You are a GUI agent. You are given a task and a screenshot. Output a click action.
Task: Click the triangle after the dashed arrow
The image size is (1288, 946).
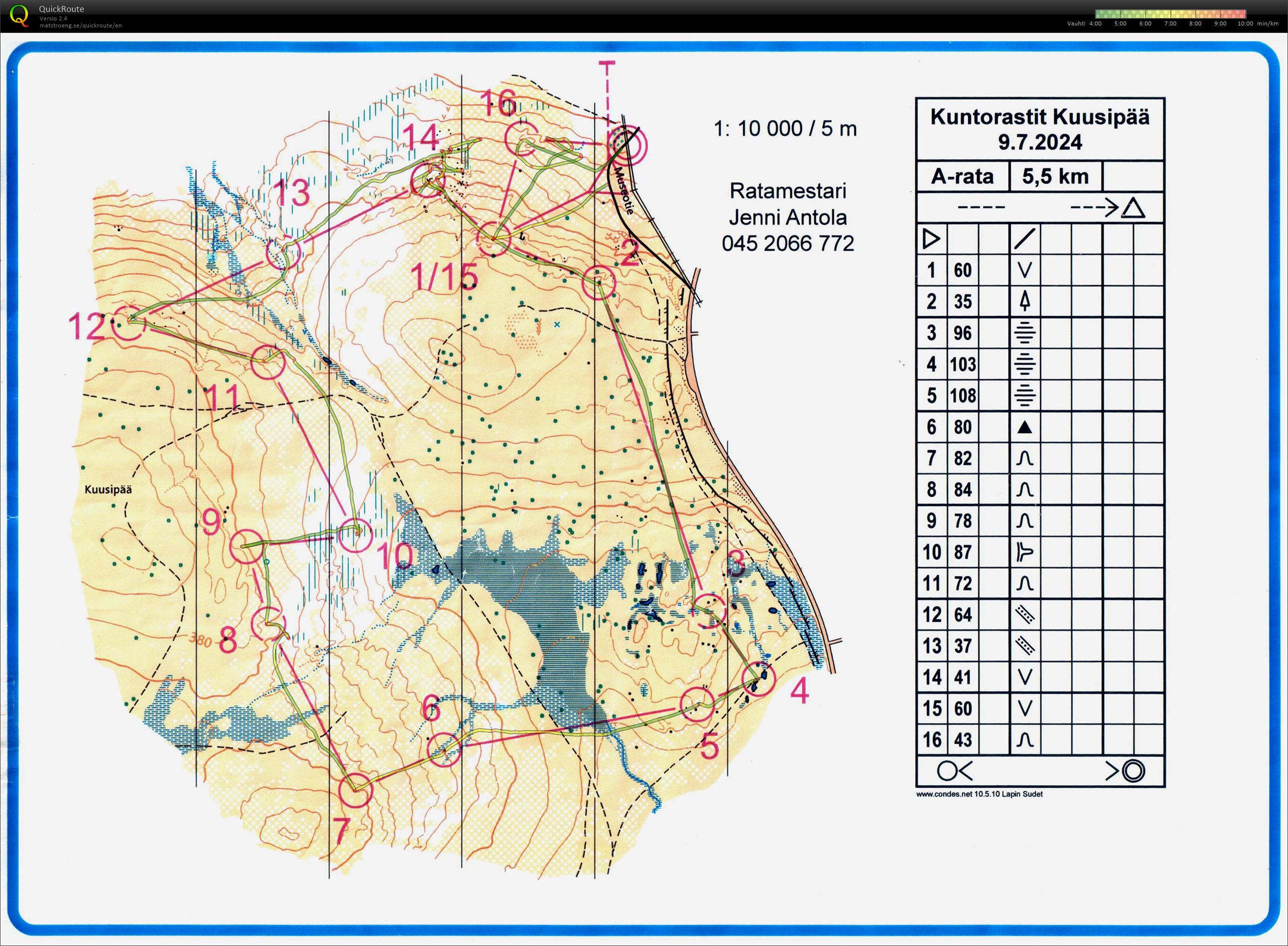coord(1133,207)
